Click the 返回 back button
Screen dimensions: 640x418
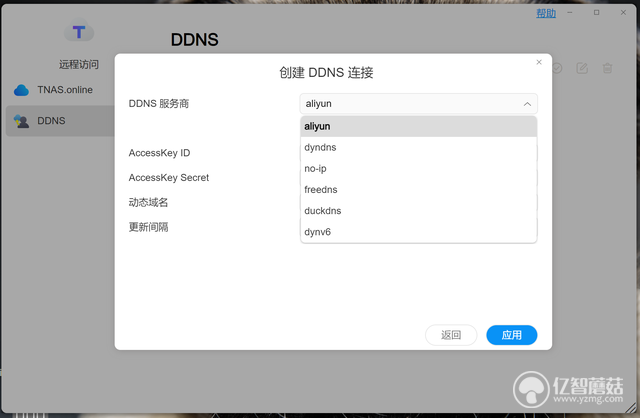point(451,335)
